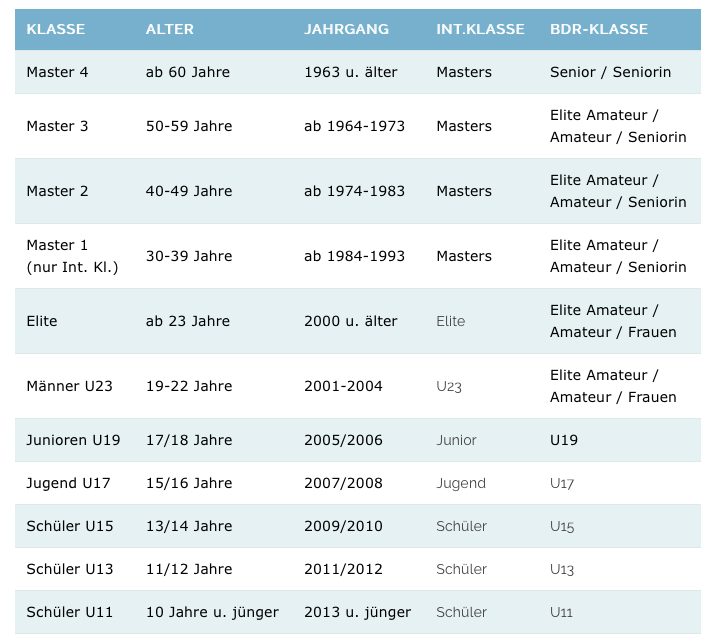Open the U23 link in Int.Klasse column
This screenshot has width=717, height=642.
(449, 386)
